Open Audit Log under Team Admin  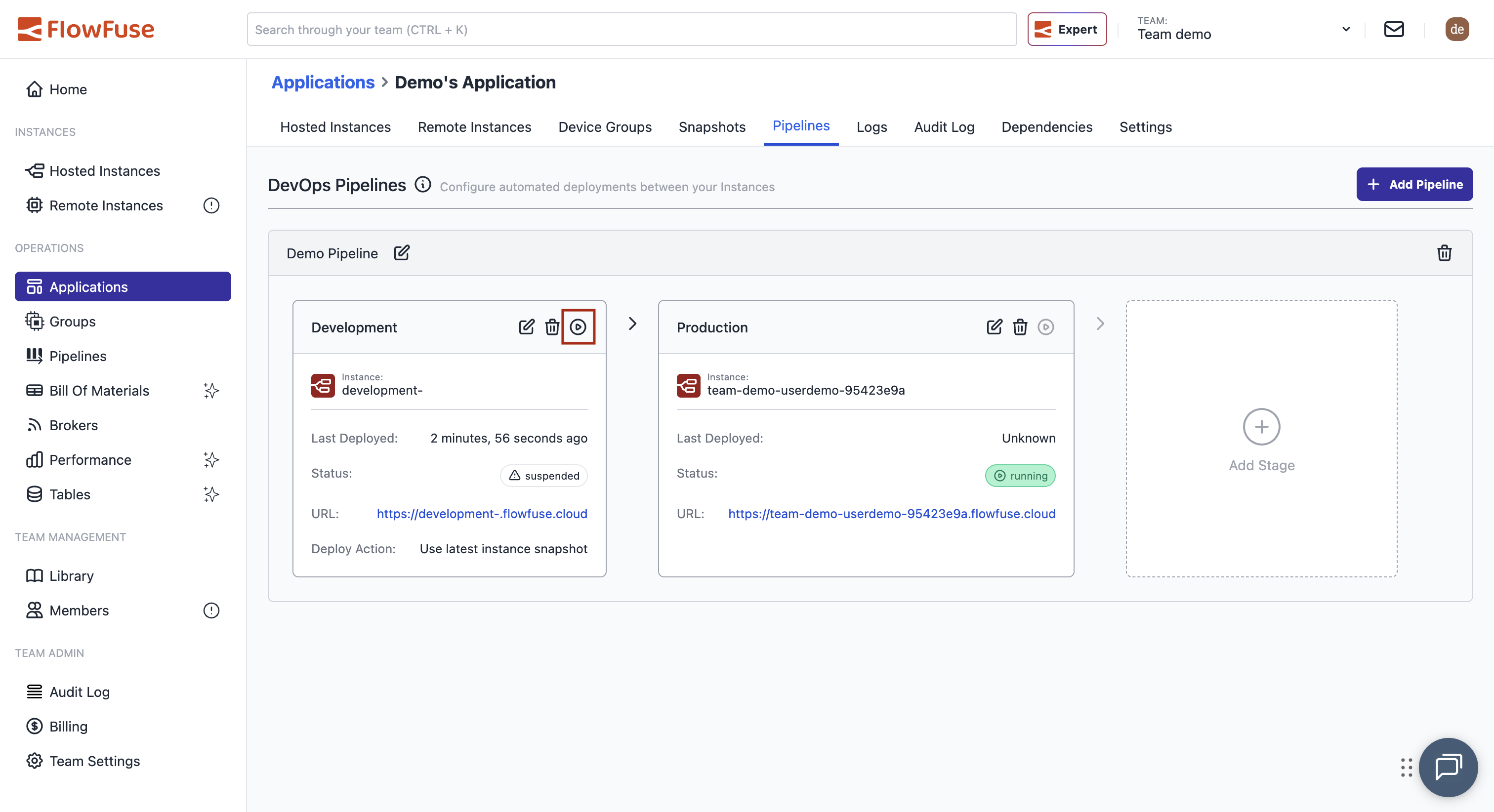coord(123,692)
